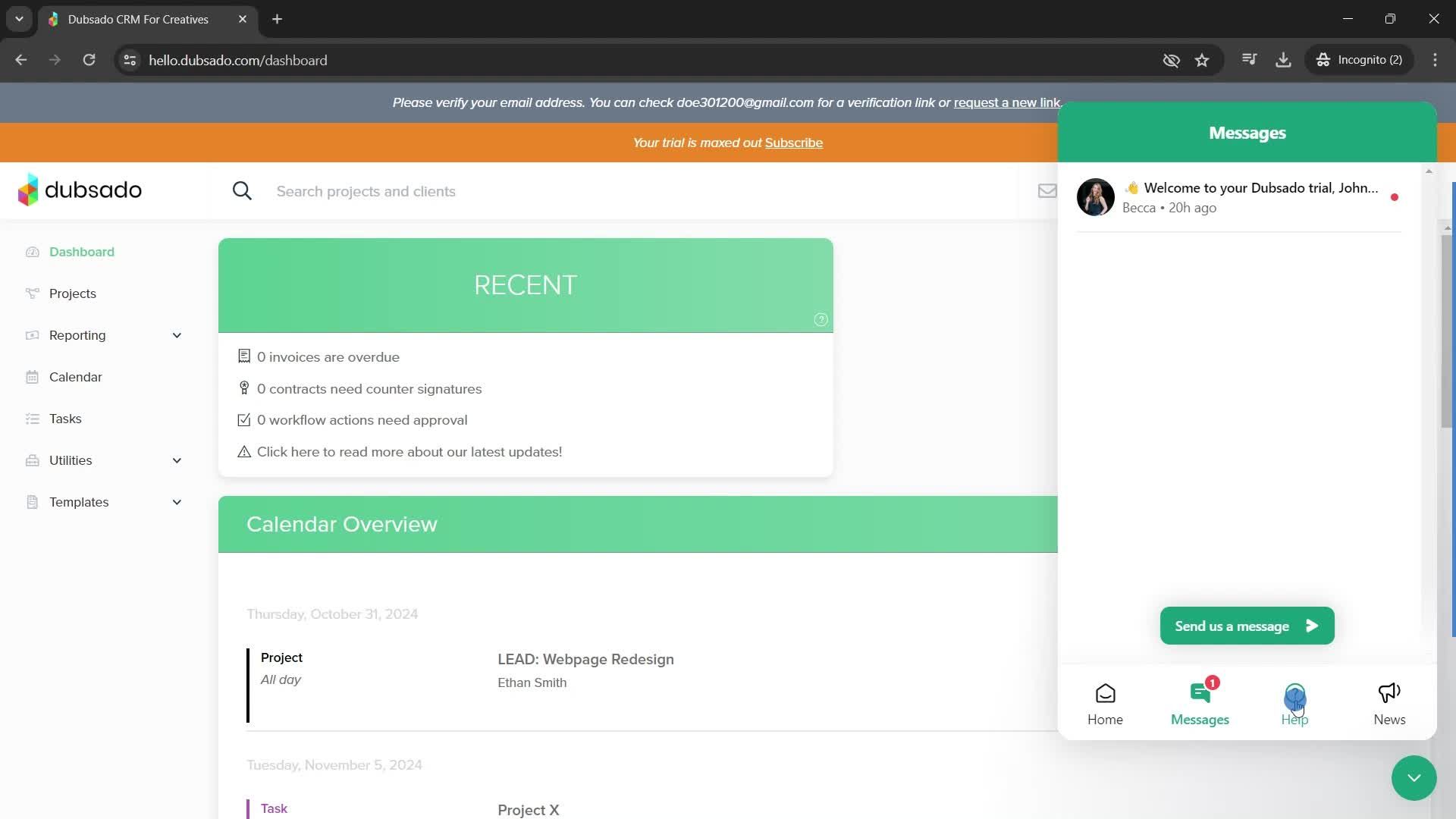This screenshot has width=1456, height=819.
Task: Expand the Utilities menu chevron
Action: [177, 460]
